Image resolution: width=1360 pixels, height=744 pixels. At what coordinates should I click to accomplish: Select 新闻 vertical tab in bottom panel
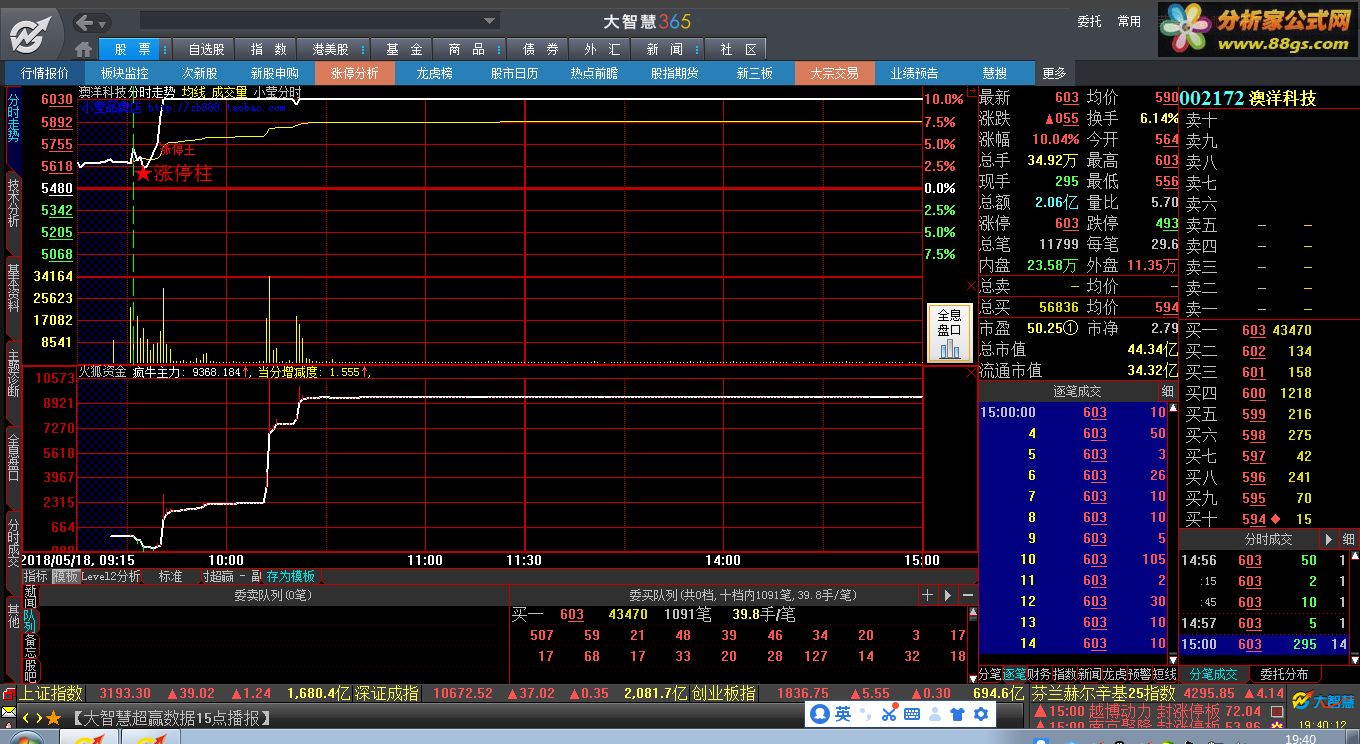click(29, 597)
